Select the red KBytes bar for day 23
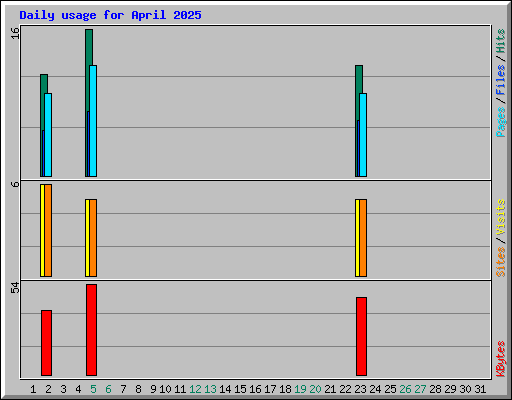 [x=361, y=336]
